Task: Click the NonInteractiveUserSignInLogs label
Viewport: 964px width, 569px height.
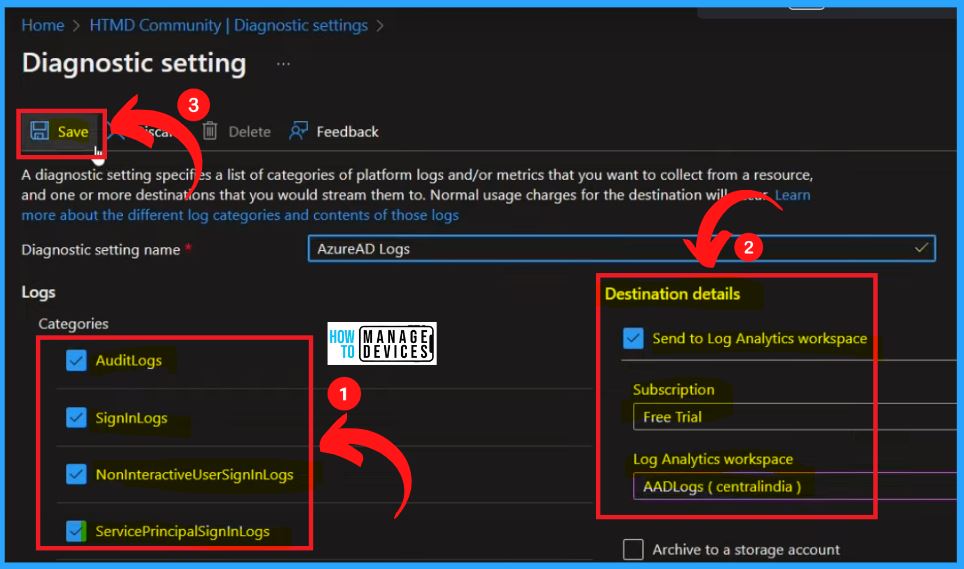Action: tap(194, 474)
